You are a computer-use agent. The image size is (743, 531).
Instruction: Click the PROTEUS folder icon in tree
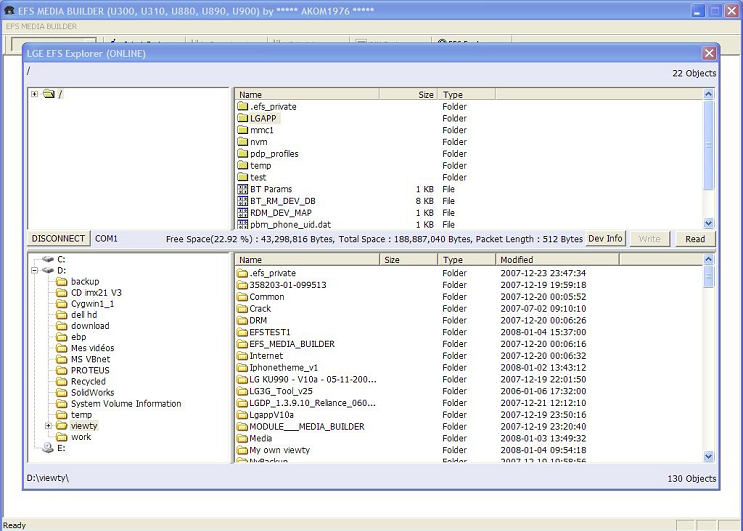tap(61, 370)
